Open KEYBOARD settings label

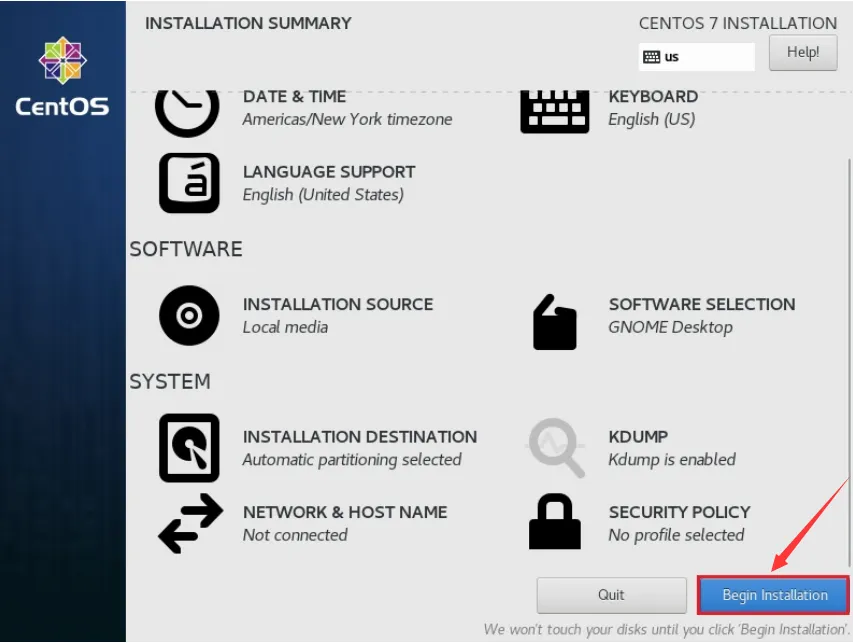click(x=653, y=96)
